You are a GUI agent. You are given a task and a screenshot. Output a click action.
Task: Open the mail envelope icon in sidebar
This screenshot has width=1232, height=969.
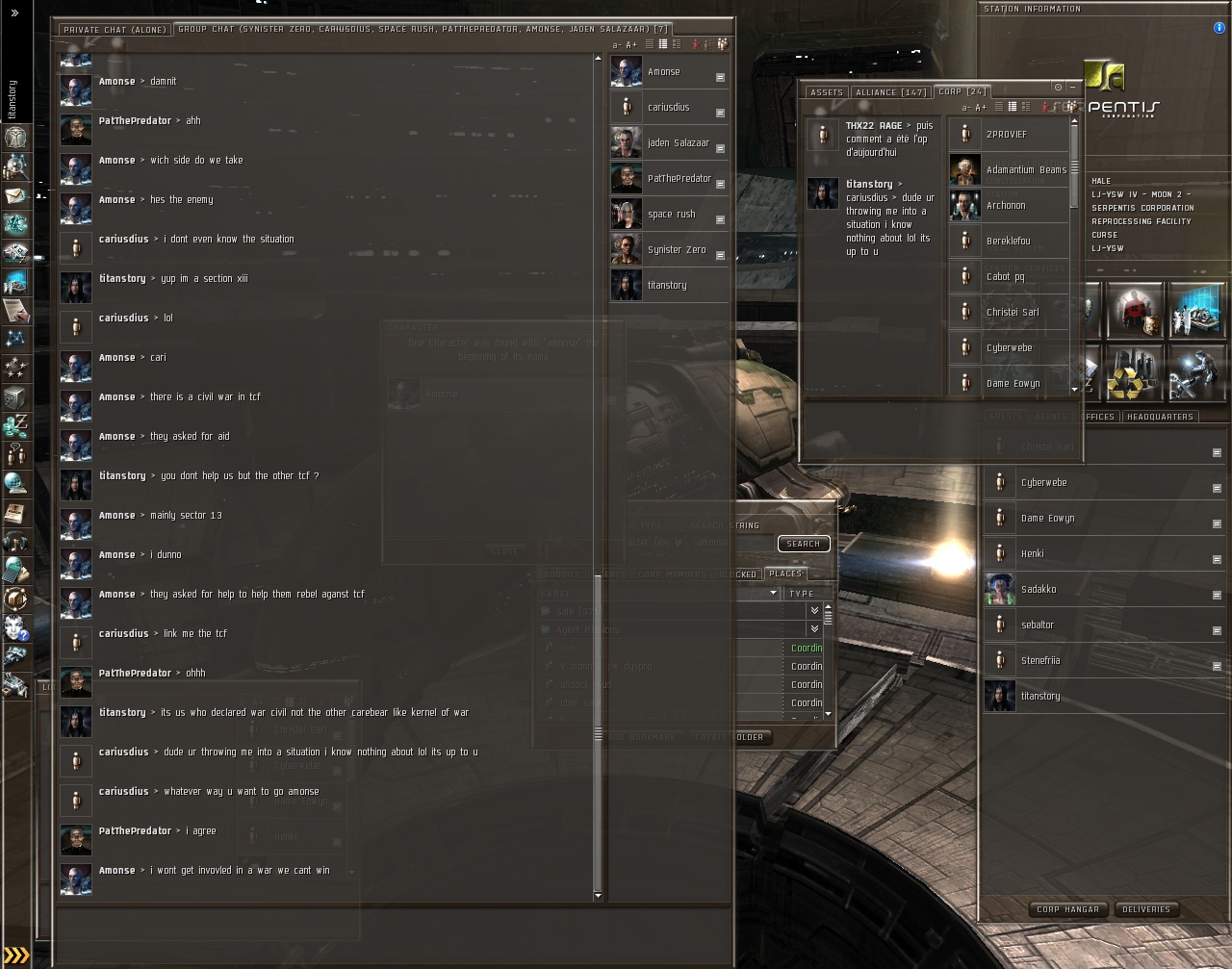15,195
